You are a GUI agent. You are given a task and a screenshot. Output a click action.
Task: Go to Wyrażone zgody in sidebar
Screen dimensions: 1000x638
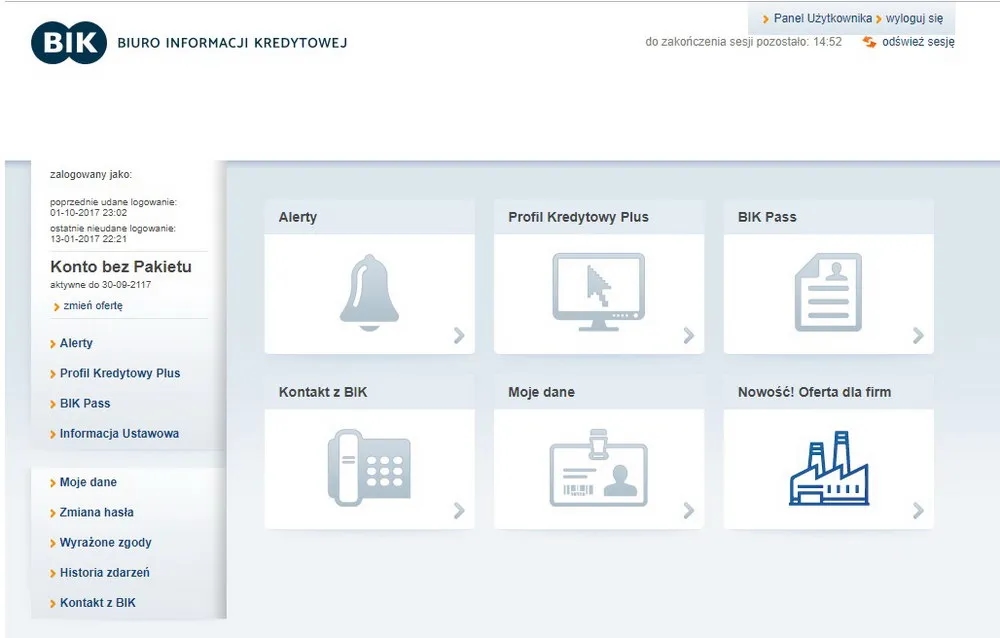(x=105, y=543)
